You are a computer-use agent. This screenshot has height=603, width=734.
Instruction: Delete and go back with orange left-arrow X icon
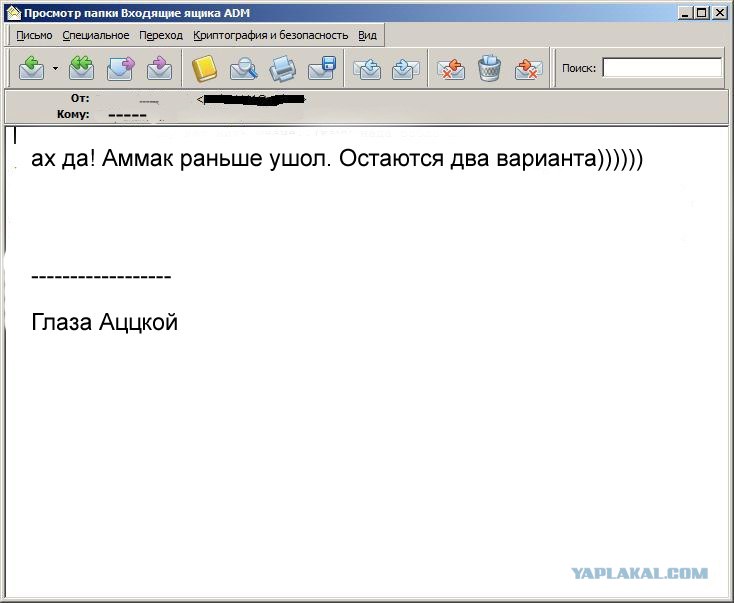[451, 69]
